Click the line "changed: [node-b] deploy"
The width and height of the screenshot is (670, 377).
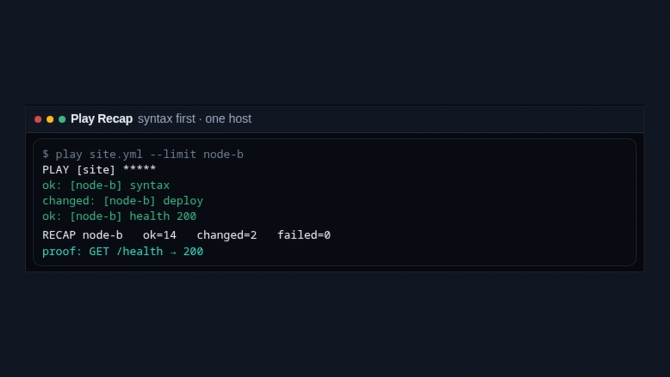[123, 200]
